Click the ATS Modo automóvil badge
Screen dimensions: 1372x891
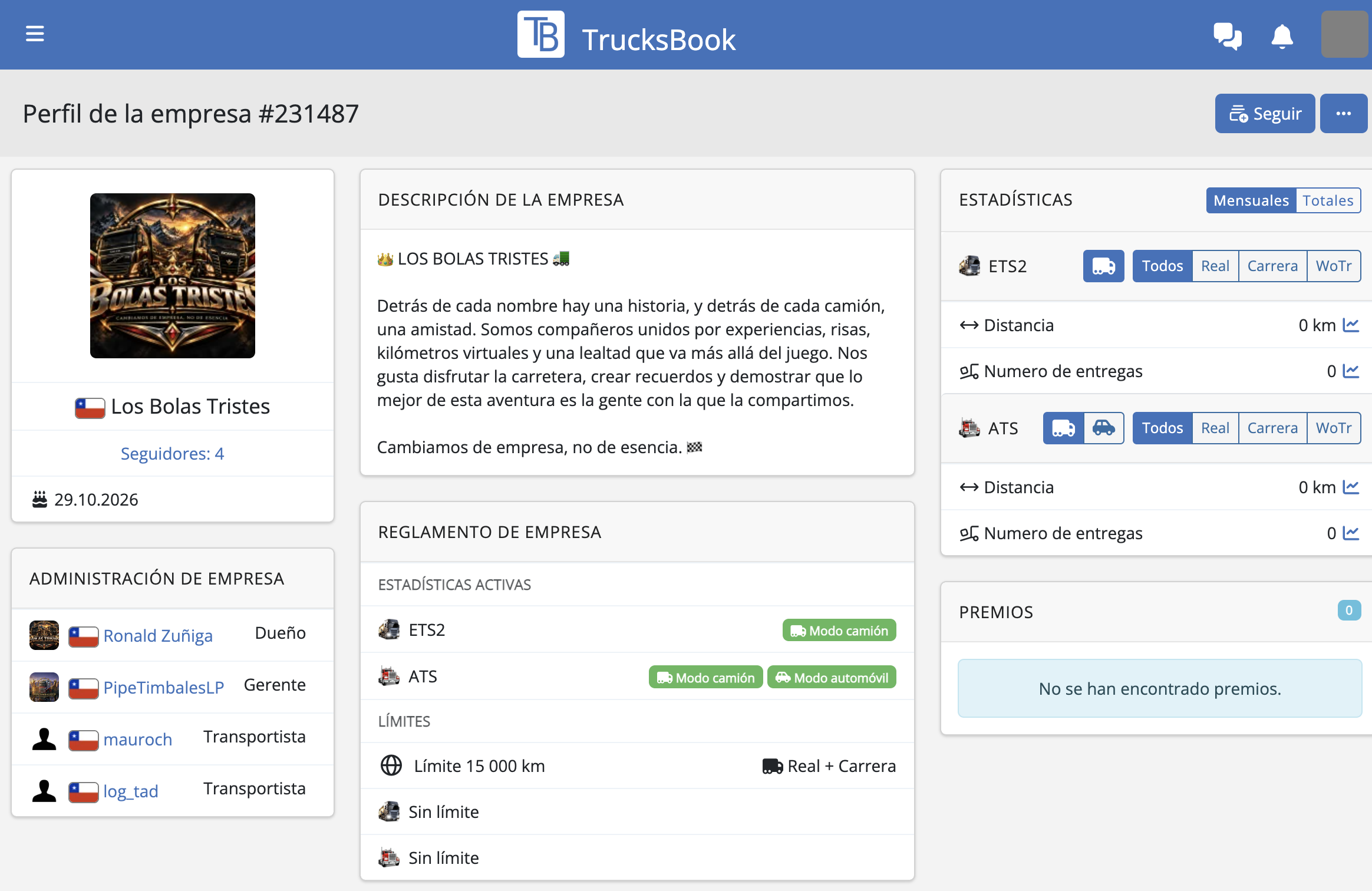click(832, 678)
